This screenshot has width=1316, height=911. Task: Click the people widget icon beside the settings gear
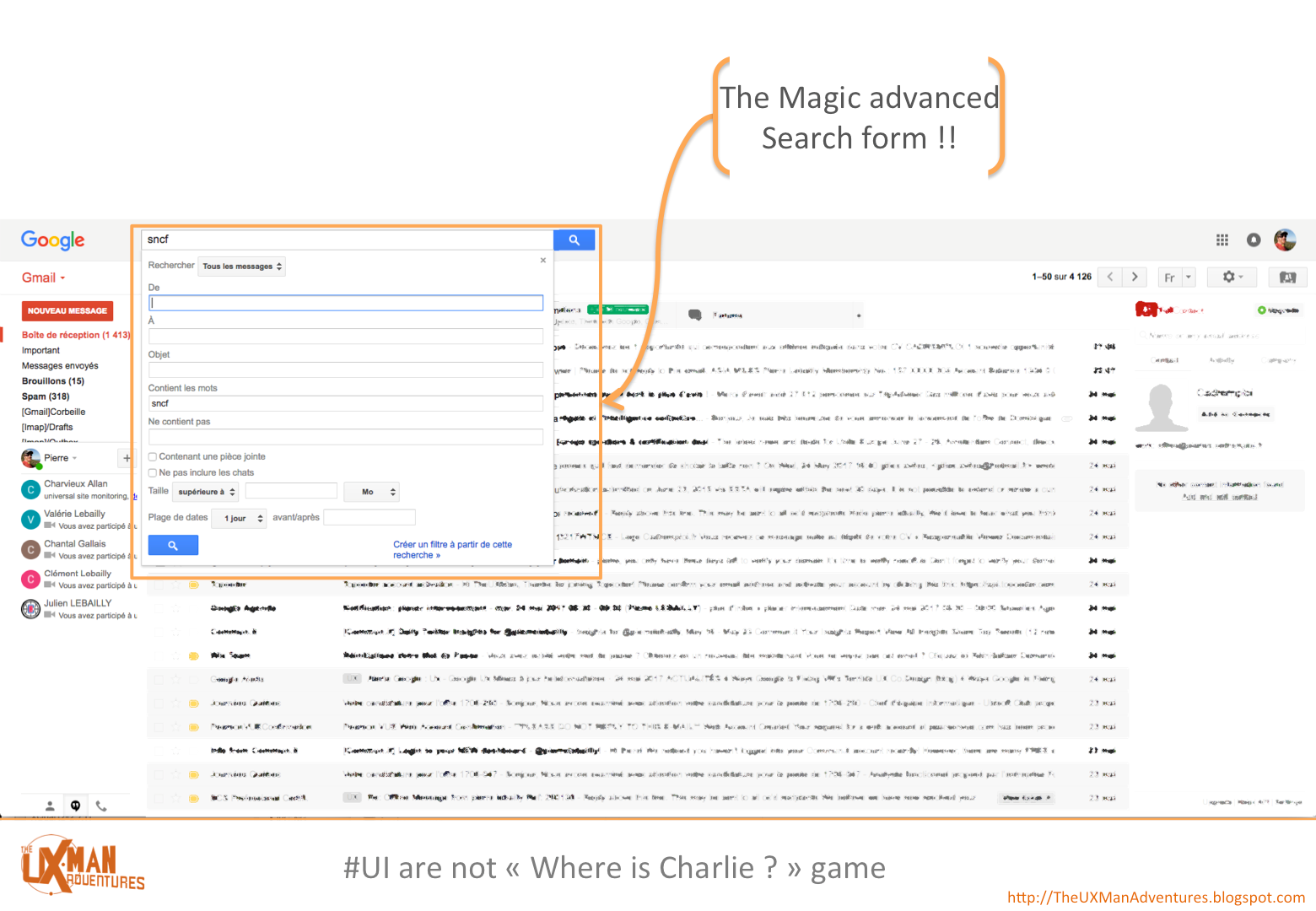(1287, 277)
